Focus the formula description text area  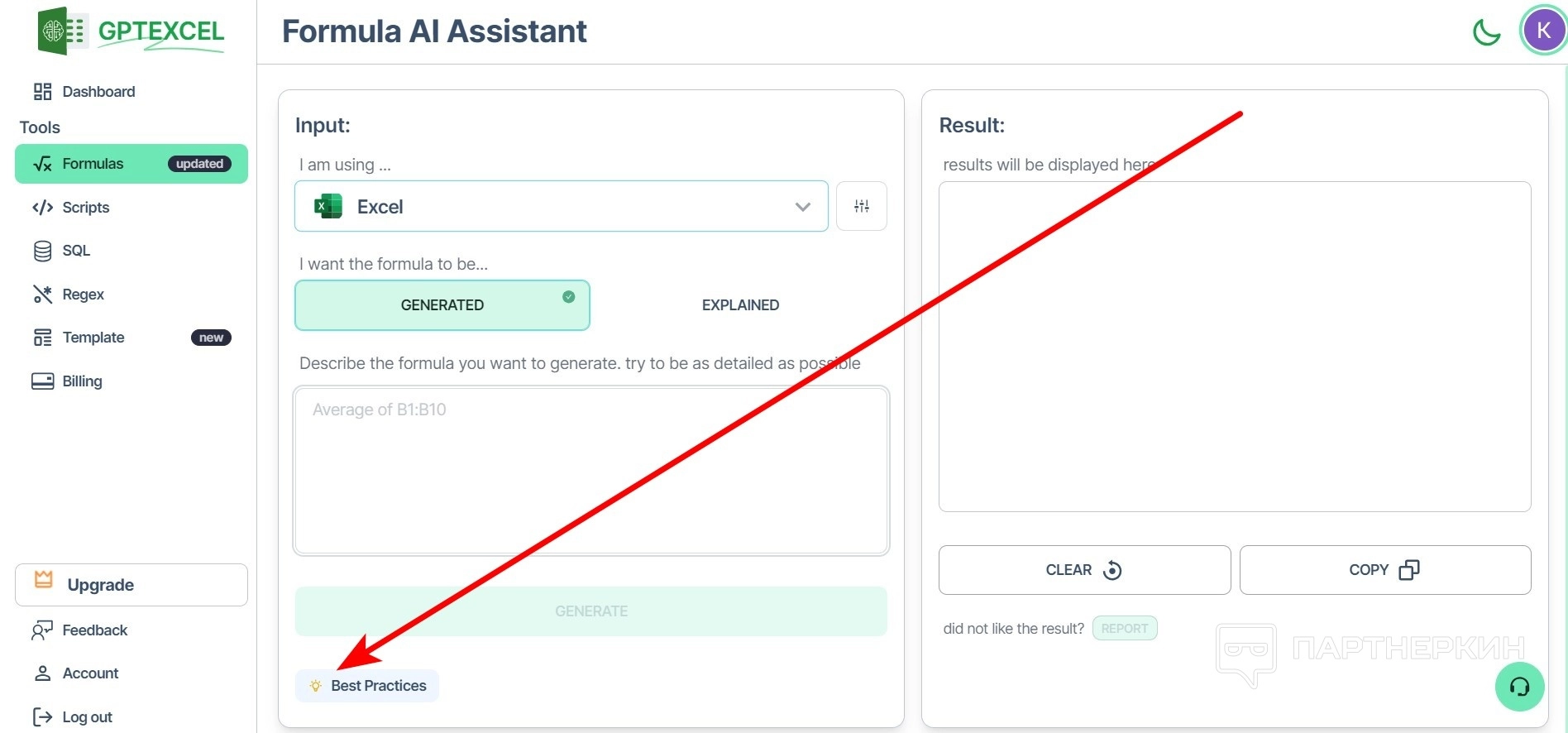(591, 471)
